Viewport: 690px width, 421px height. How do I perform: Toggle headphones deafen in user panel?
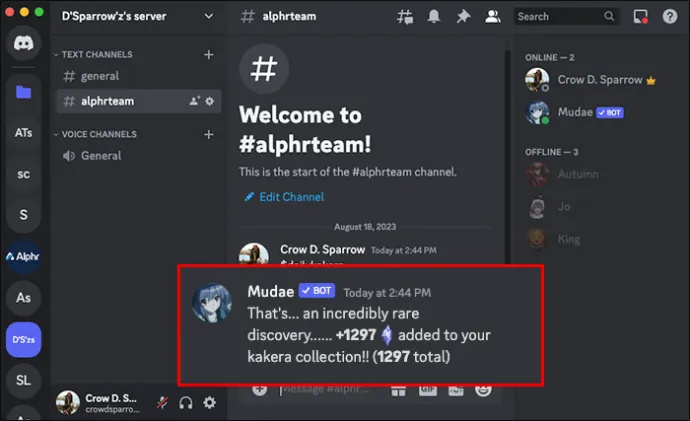pyautogui.click(x=186, y=403)
